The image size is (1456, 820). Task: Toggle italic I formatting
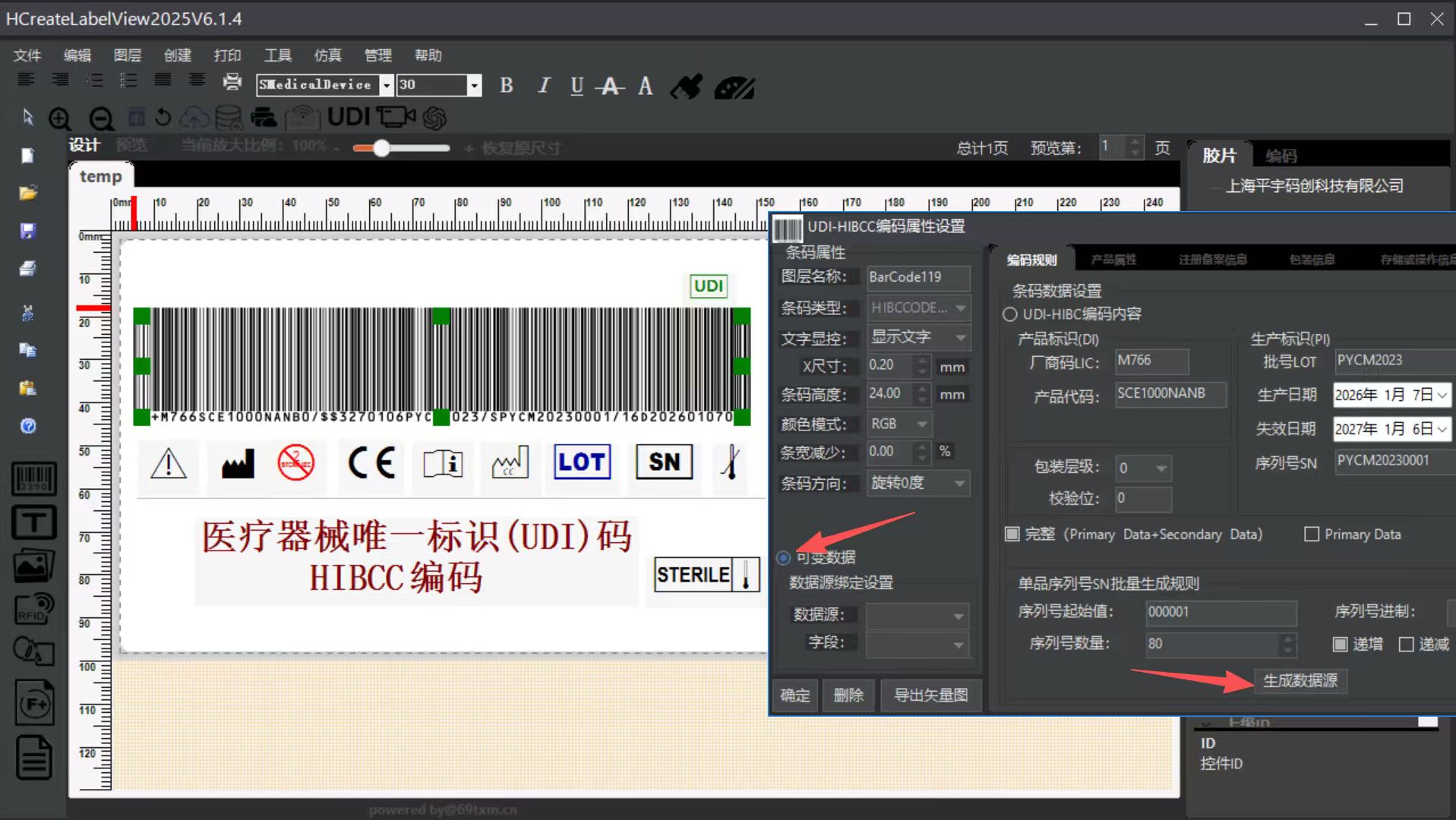click(x=543, y=86)
